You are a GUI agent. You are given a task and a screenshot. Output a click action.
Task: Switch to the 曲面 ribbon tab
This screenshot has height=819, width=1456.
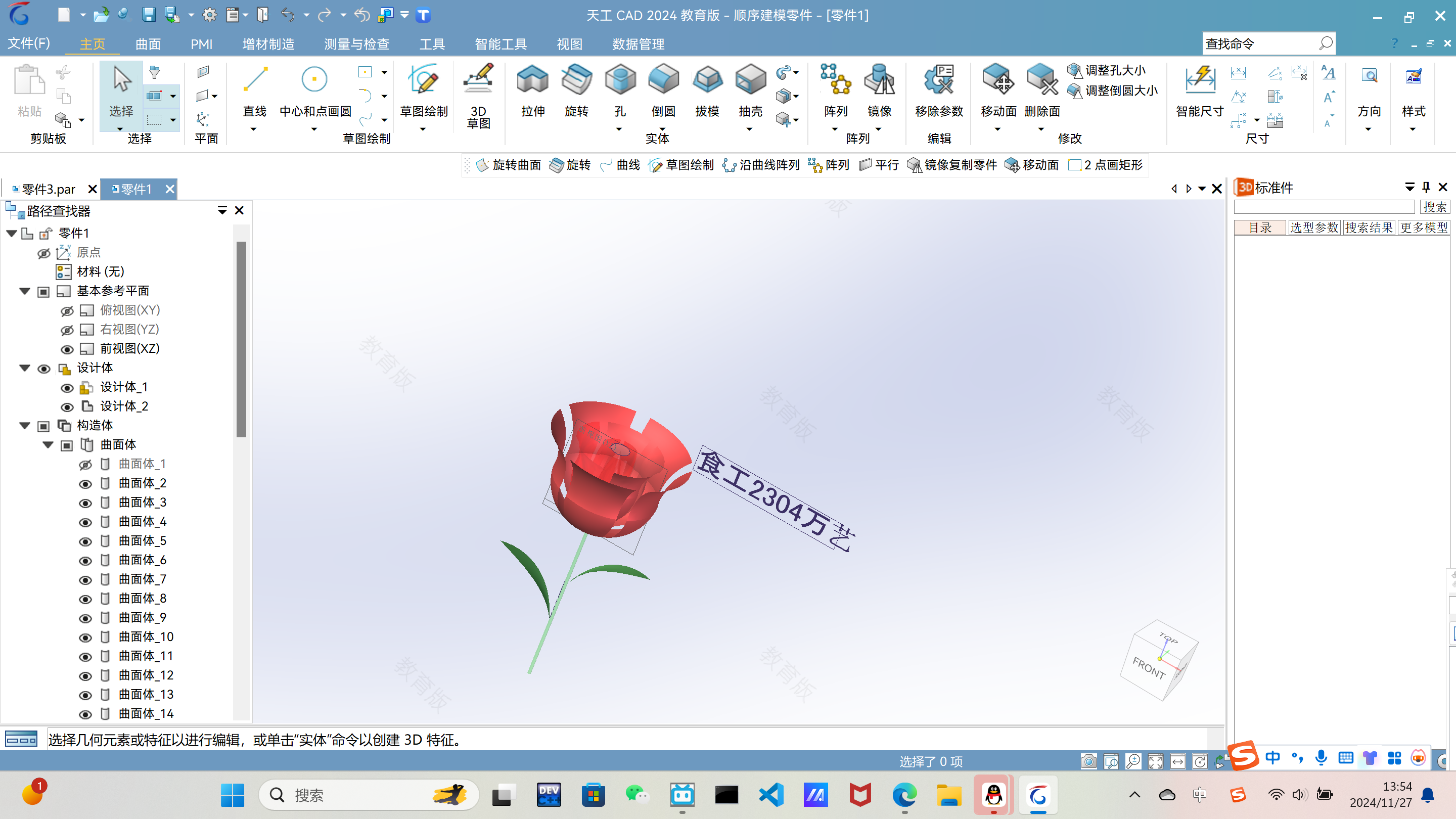point(148,44)
